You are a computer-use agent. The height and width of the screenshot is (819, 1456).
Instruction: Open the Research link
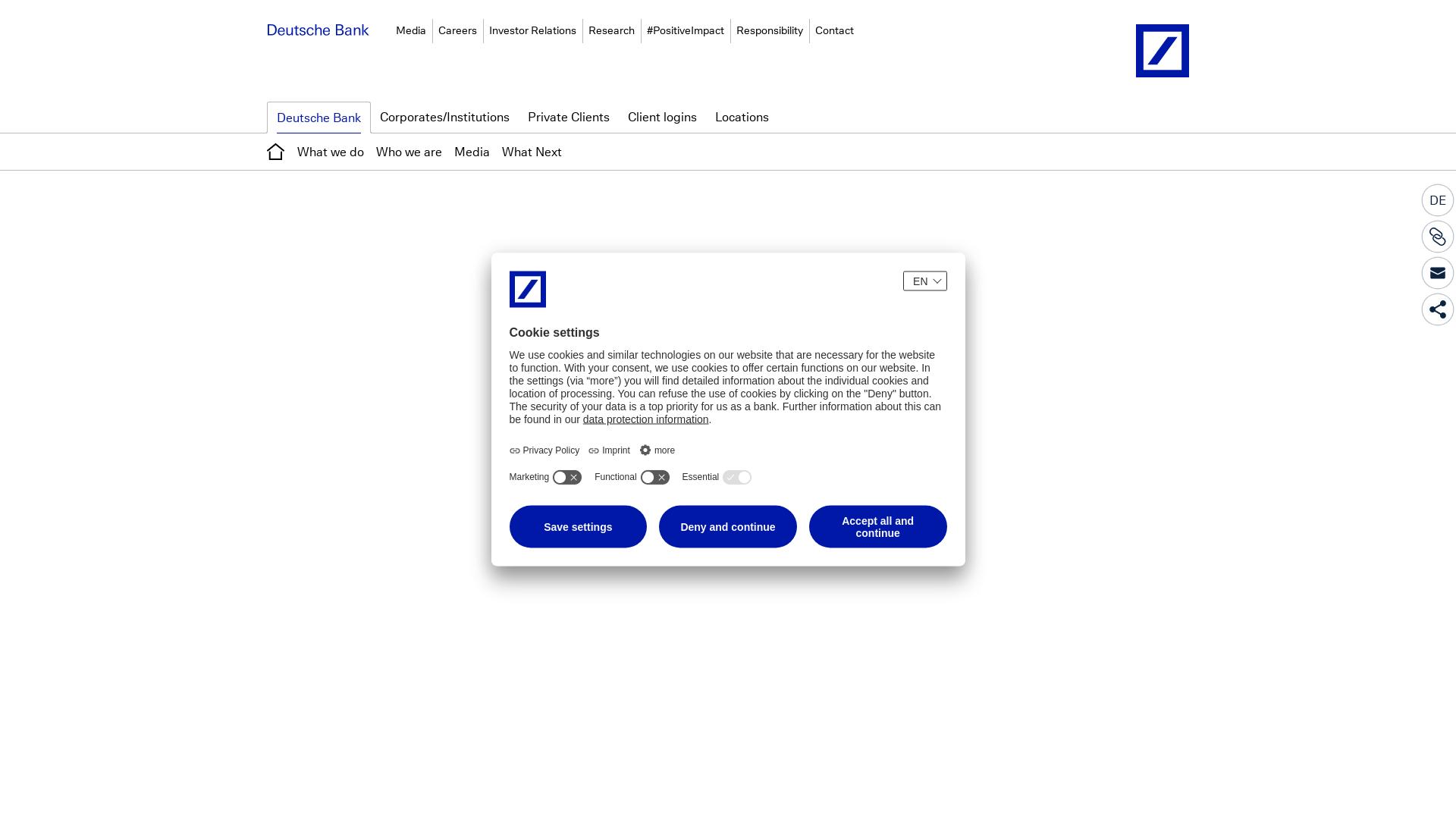611,31
